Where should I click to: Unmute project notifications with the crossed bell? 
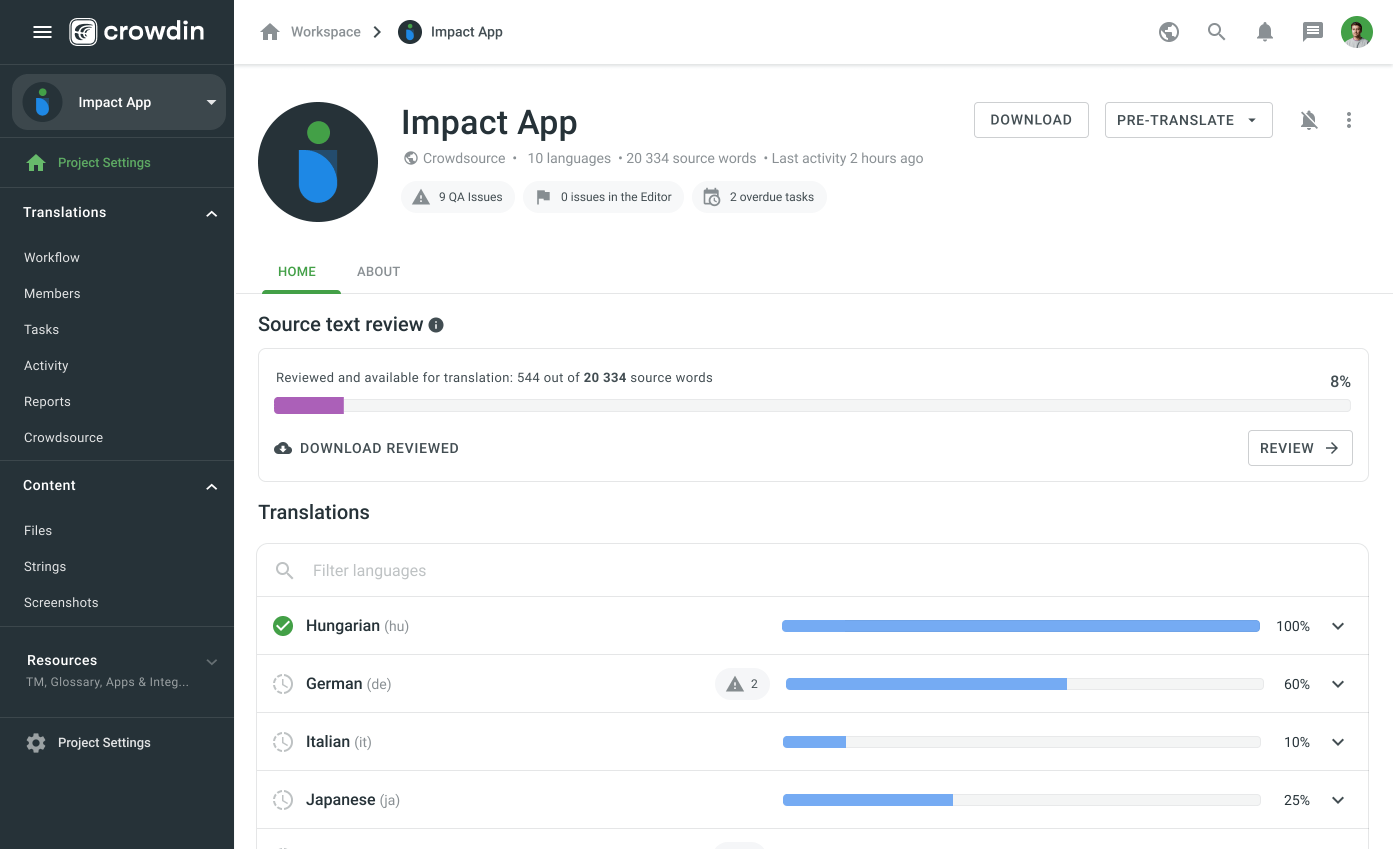tap(1309, 119)
